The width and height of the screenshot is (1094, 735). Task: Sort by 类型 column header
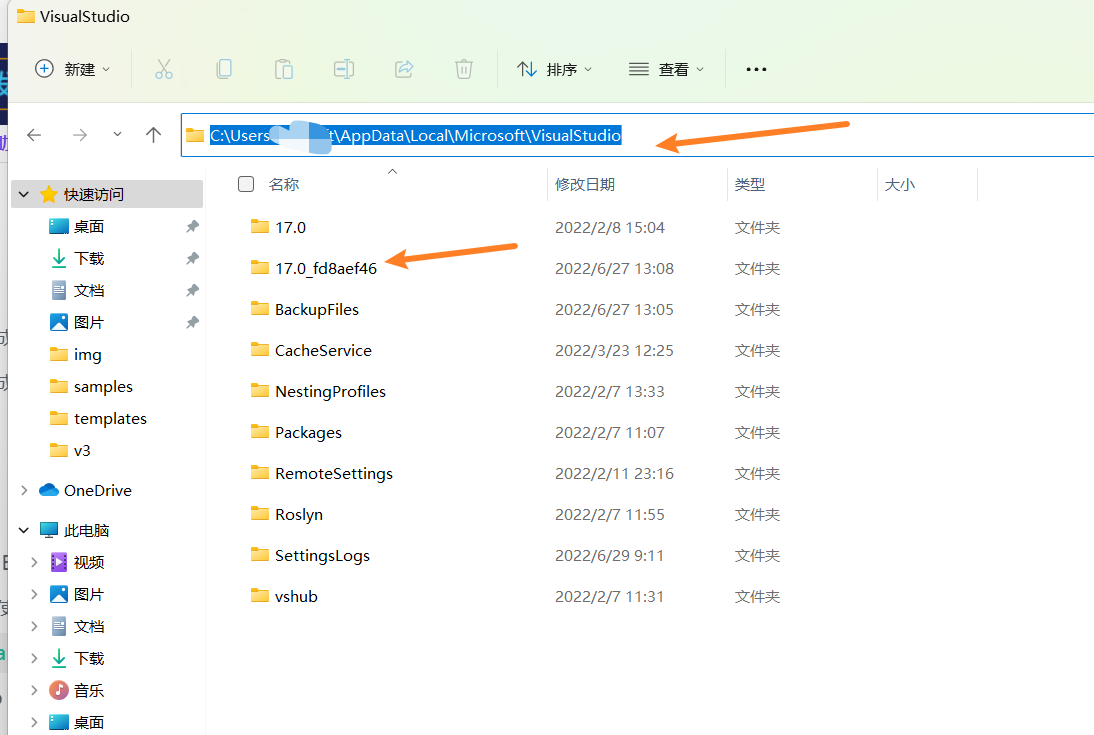click(x=750, y=184)
